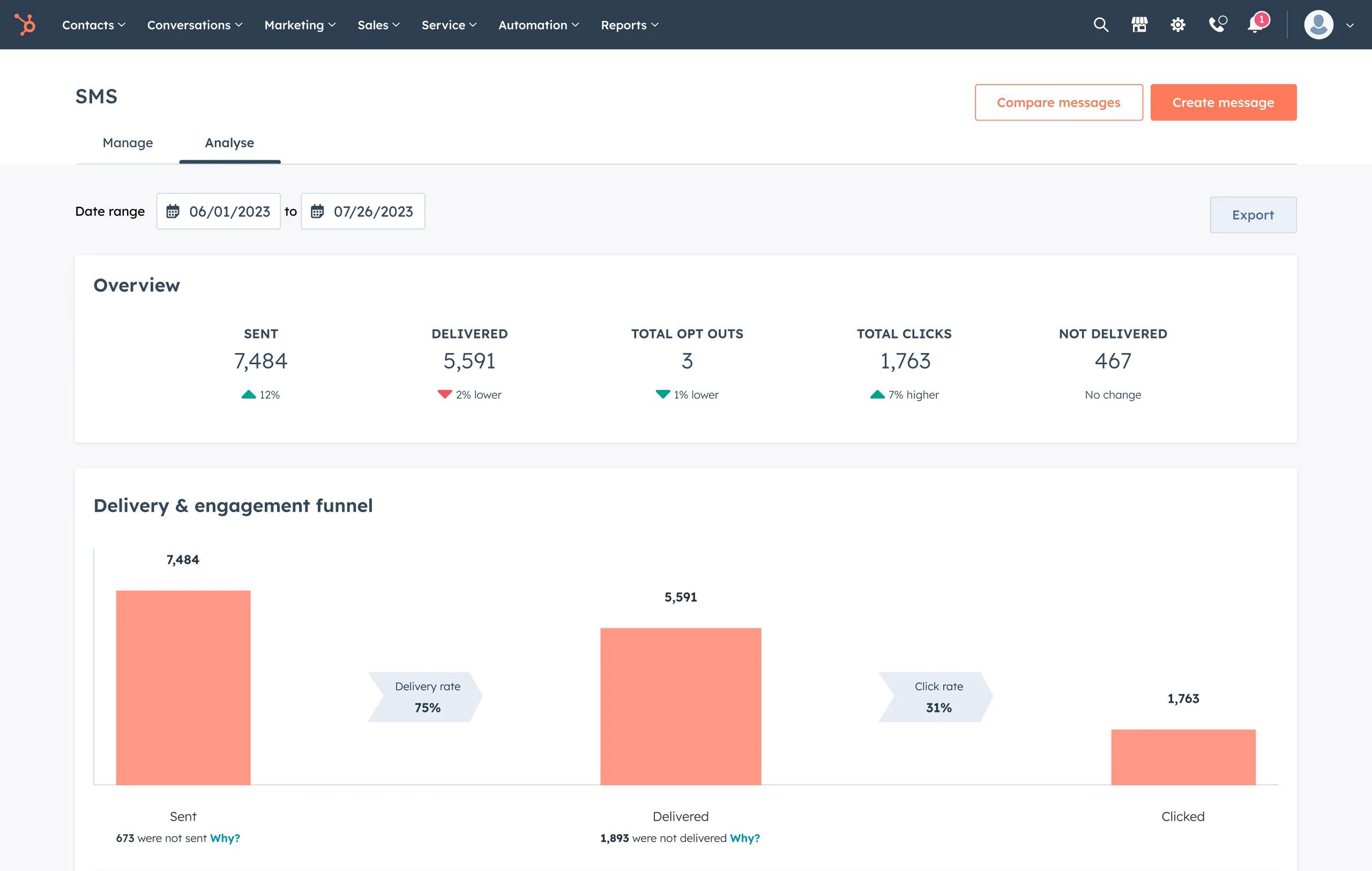Viewport: 1372px width, 871px height.
Task: Click the Delivered bar in funnel chart
Action: tap(680, 706)
